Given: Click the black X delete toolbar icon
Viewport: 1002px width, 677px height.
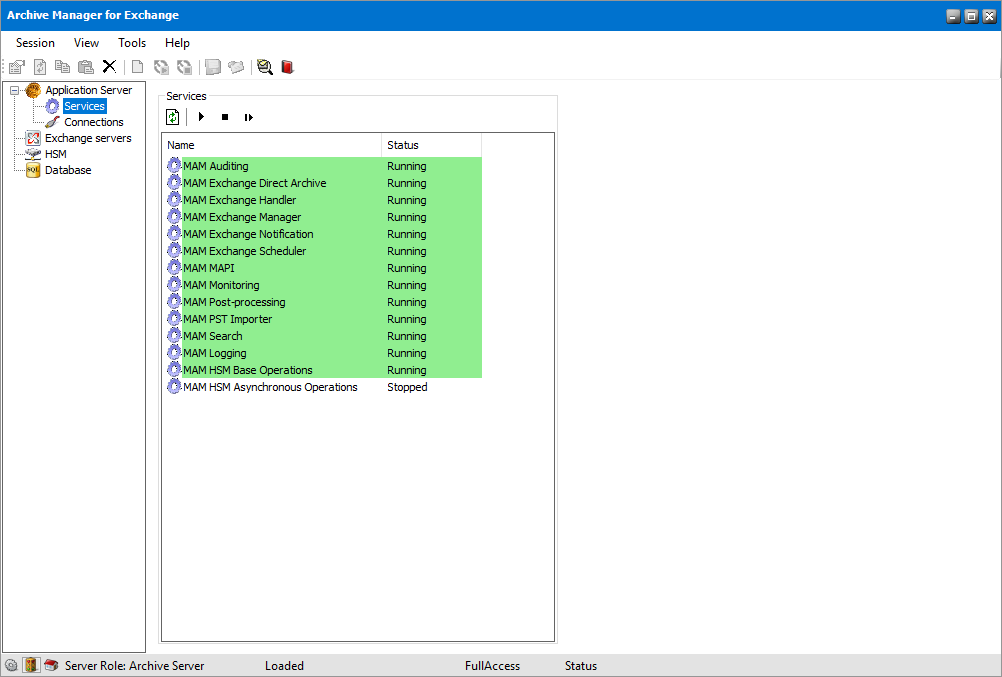Looking at the screenshot, I should click(x=109, y=66).
